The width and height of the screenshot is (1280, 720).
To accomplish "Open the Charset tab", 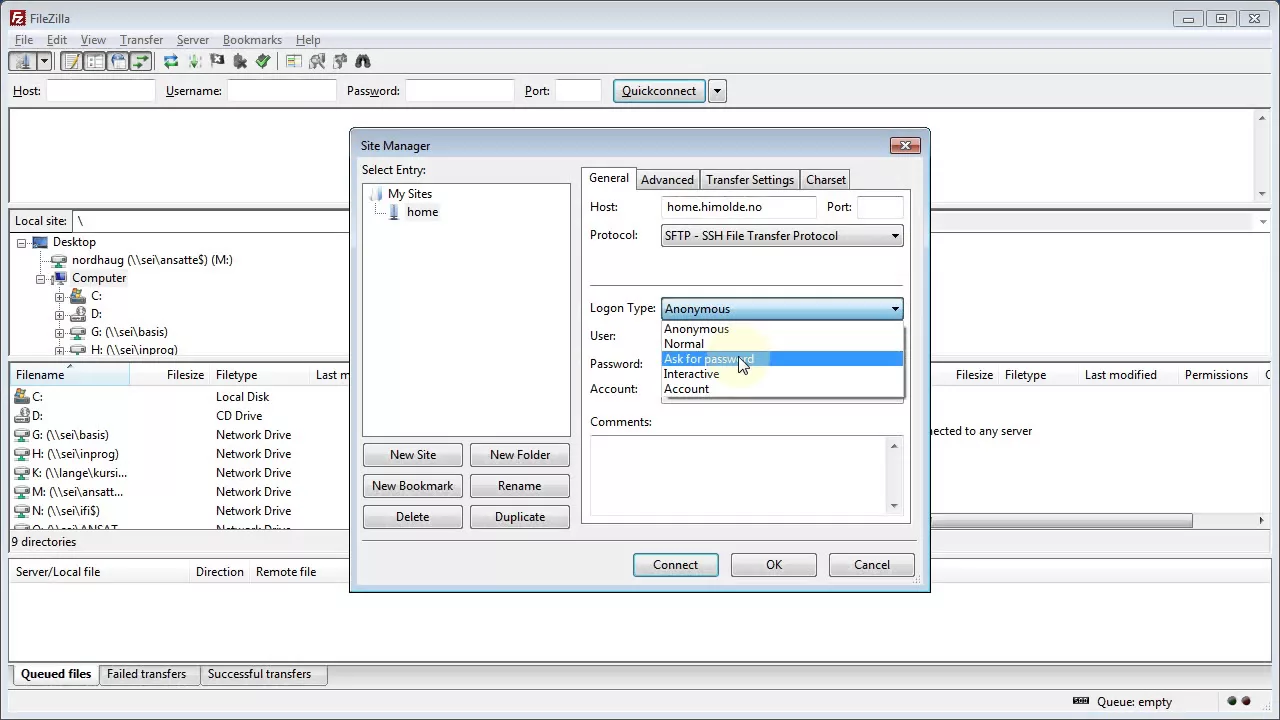I will click(x=826, y=180).
